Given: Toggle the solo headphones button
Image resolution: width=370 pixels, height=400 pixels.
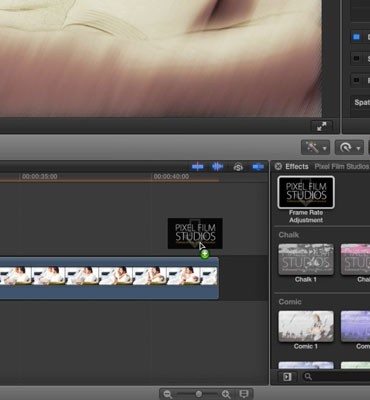Looking at the screenshot, I should point(238,167).
